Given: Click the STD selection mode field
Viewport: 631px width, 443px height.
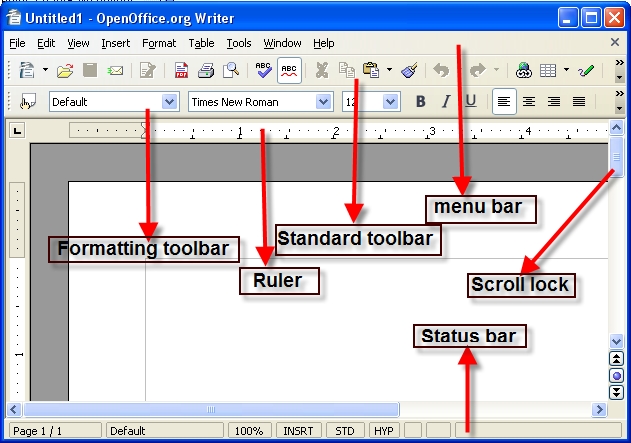Looking at the screenshot, I should coord(345,431).
